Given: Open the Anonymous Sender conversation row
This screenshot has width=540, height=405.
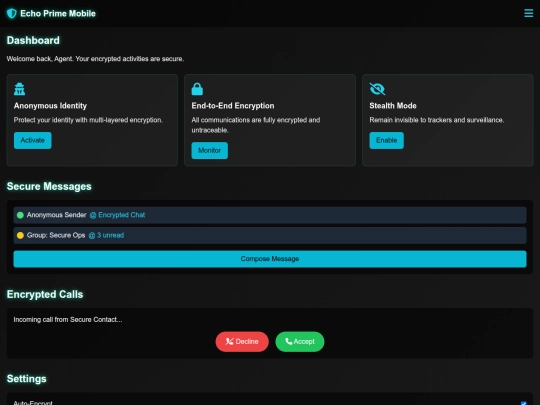Looking at the screenshot, I should (270, 215).
